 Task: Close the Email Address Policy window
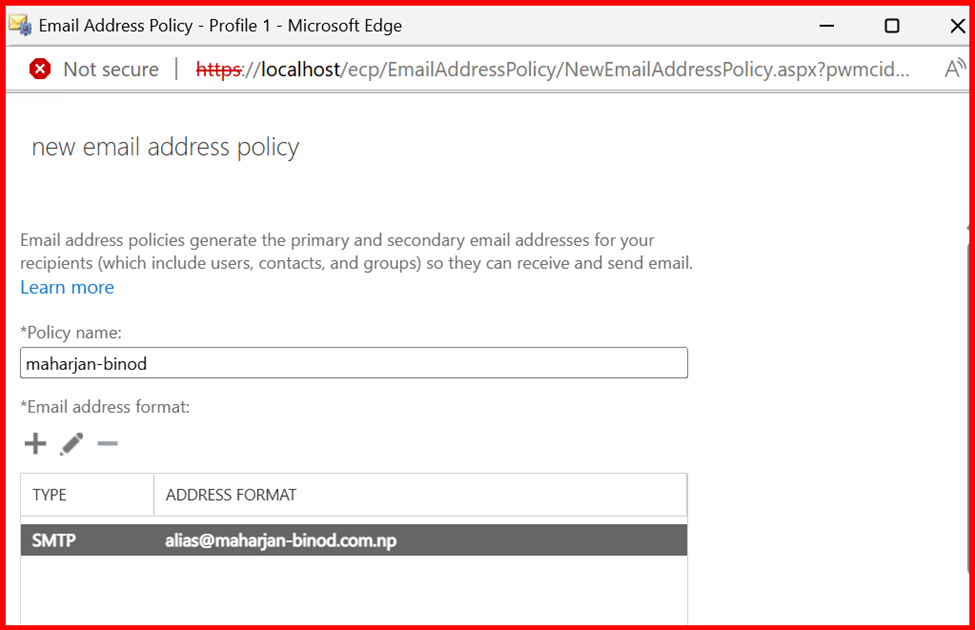[x=956, y=26]
